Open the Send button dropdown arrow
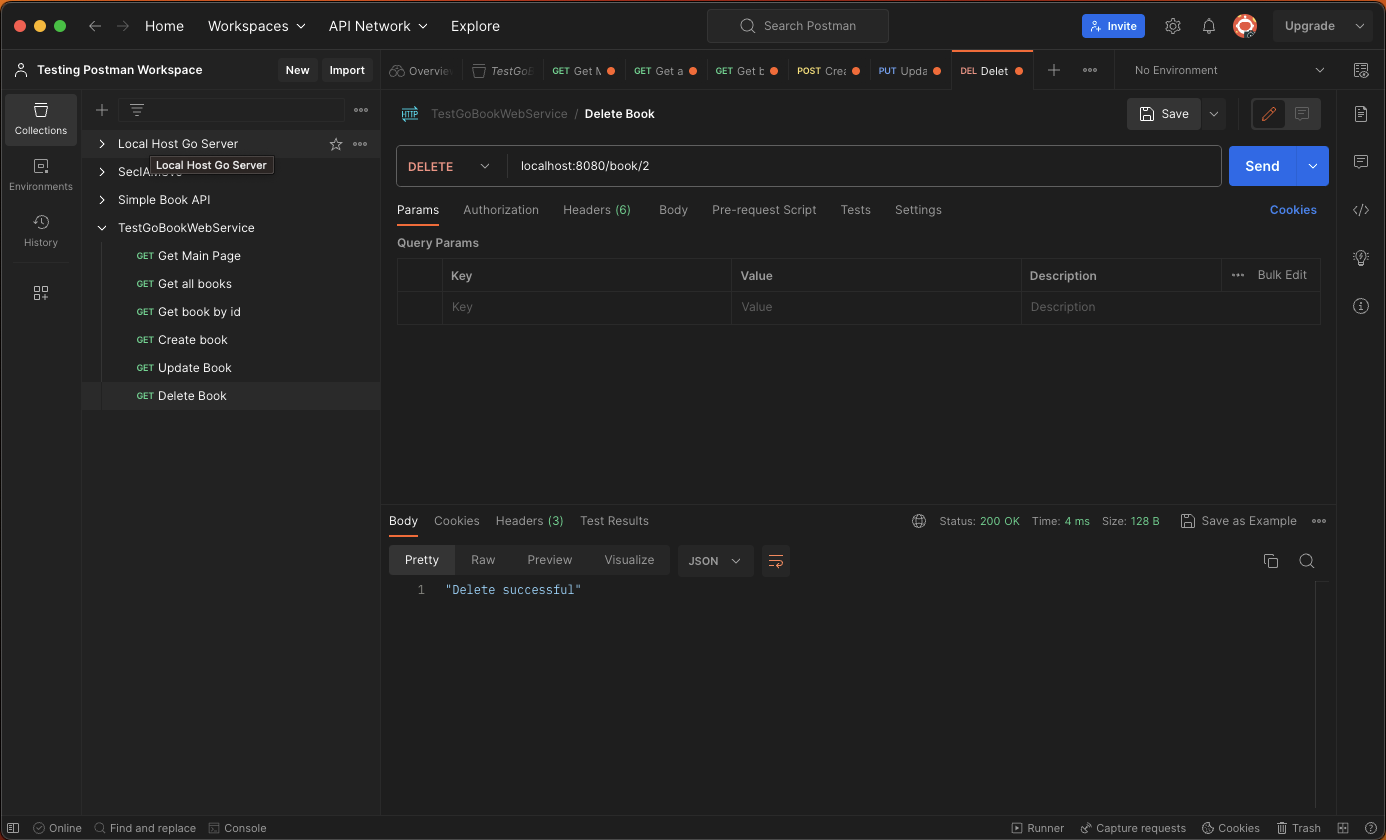The width and height of the screenshot is (1386, 840). (1312, 166)
